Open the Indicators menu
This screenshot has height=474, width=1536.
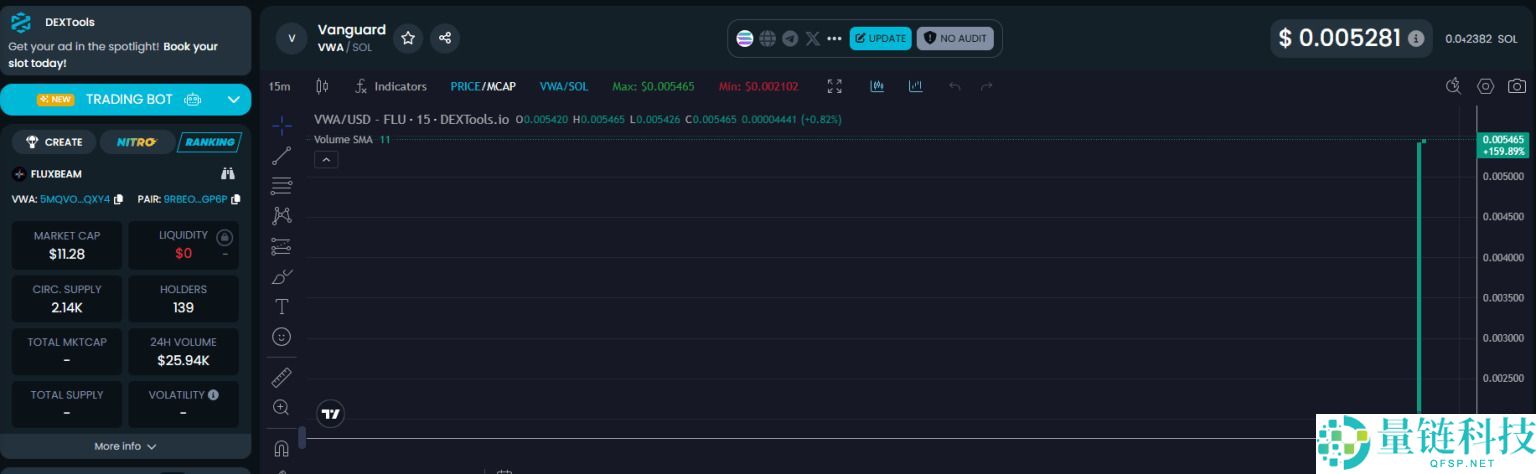click(391, 87)
